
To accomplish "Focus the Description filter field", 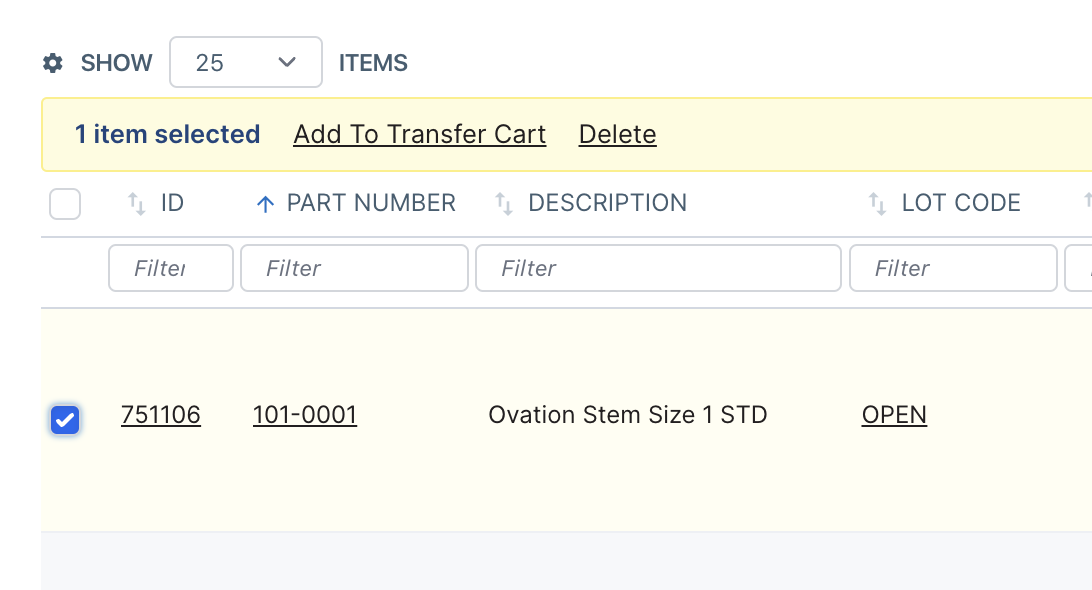I will 658,268.
